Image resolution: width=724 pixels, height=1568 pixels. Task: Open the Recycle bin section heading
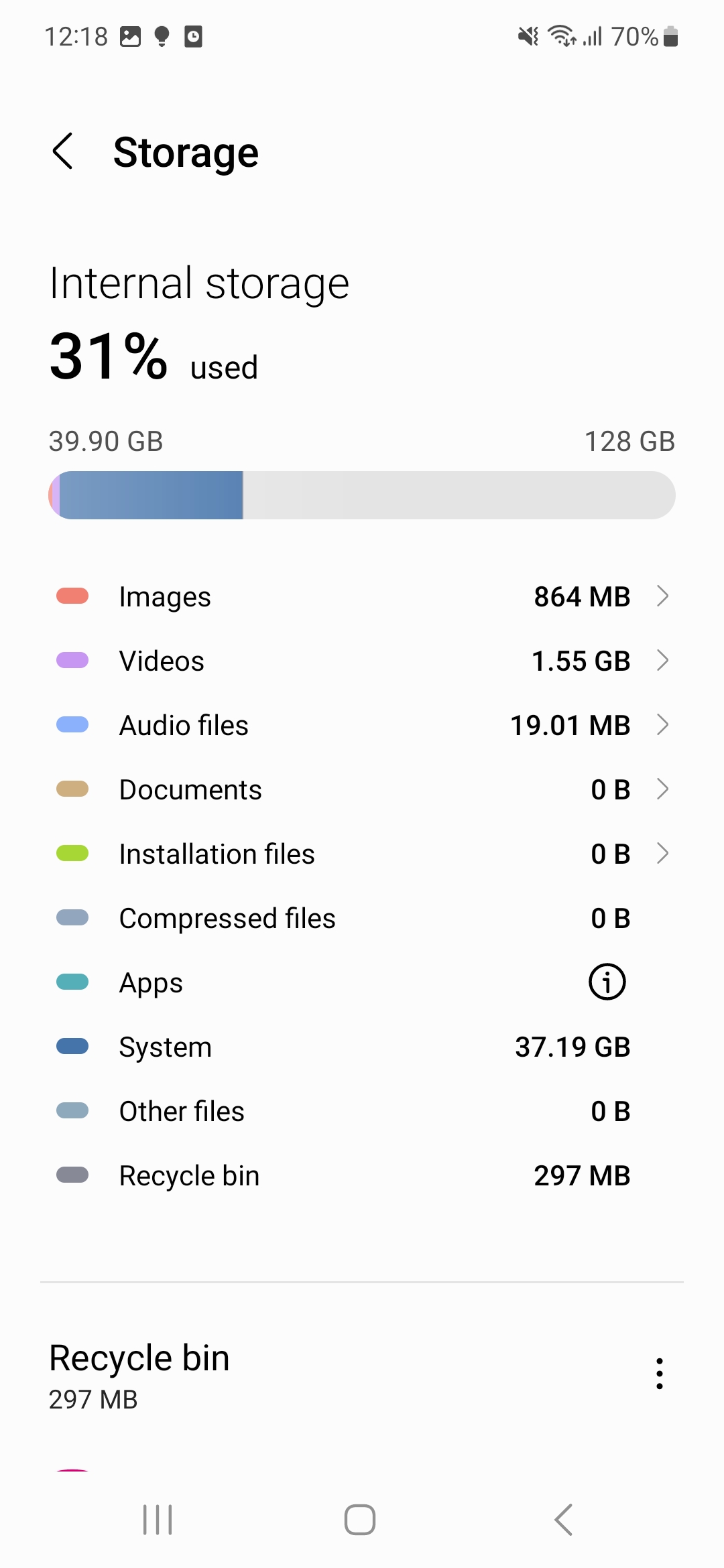[139, 1358]
